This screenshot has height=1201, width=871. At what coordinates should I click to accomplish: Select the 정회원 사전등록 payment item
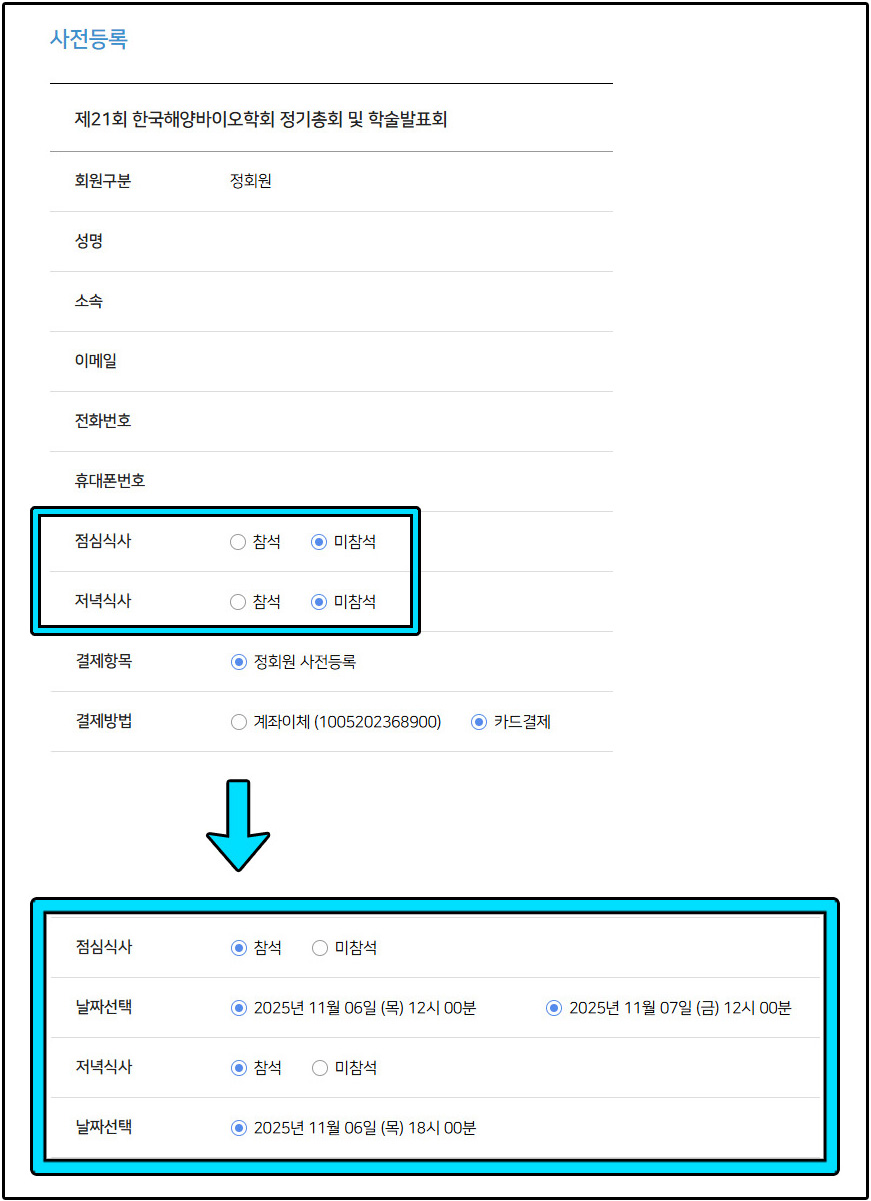238,662
